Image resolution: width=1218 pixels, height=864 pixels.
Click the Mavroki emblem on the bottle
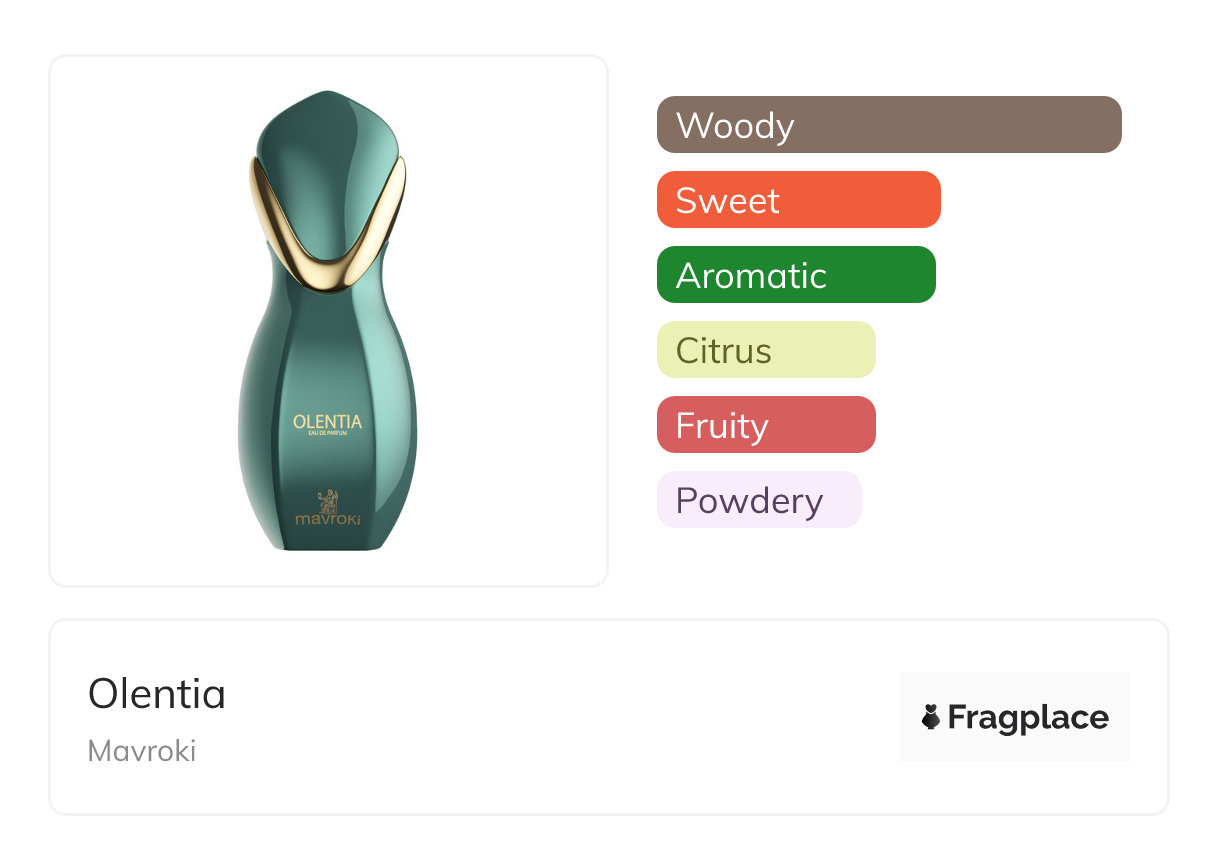point(327,498)
